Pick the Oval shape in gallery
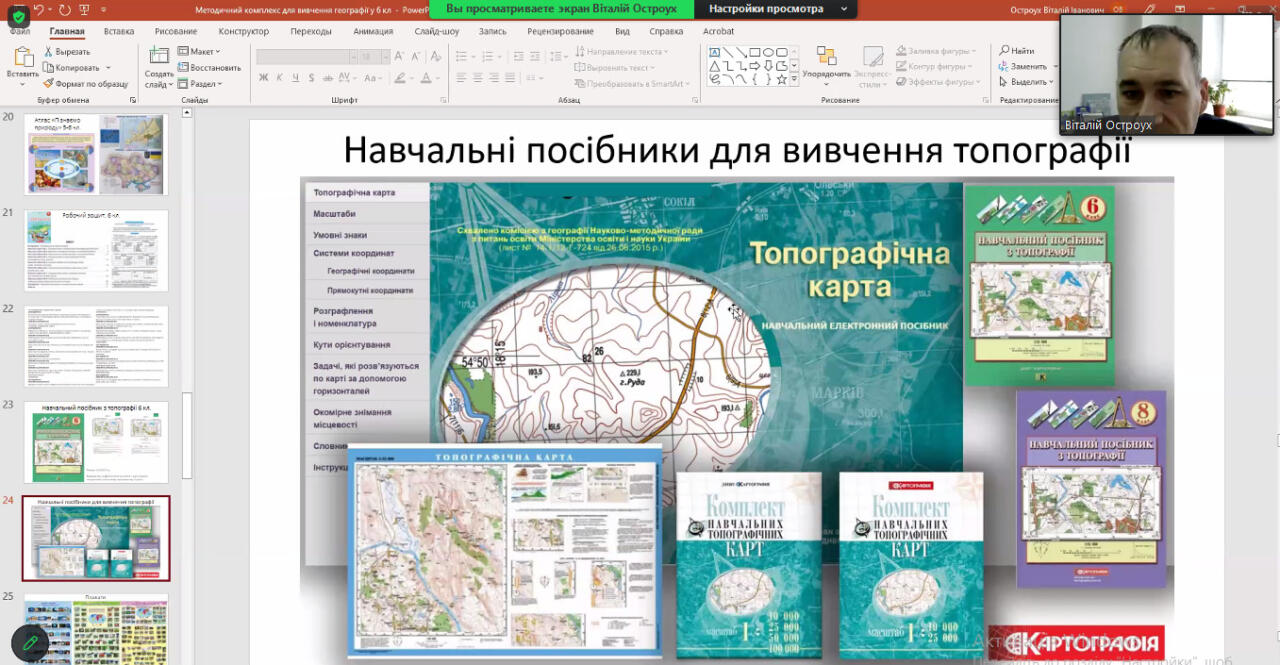This screenshot has height=665, width=1280. [768, 52]
